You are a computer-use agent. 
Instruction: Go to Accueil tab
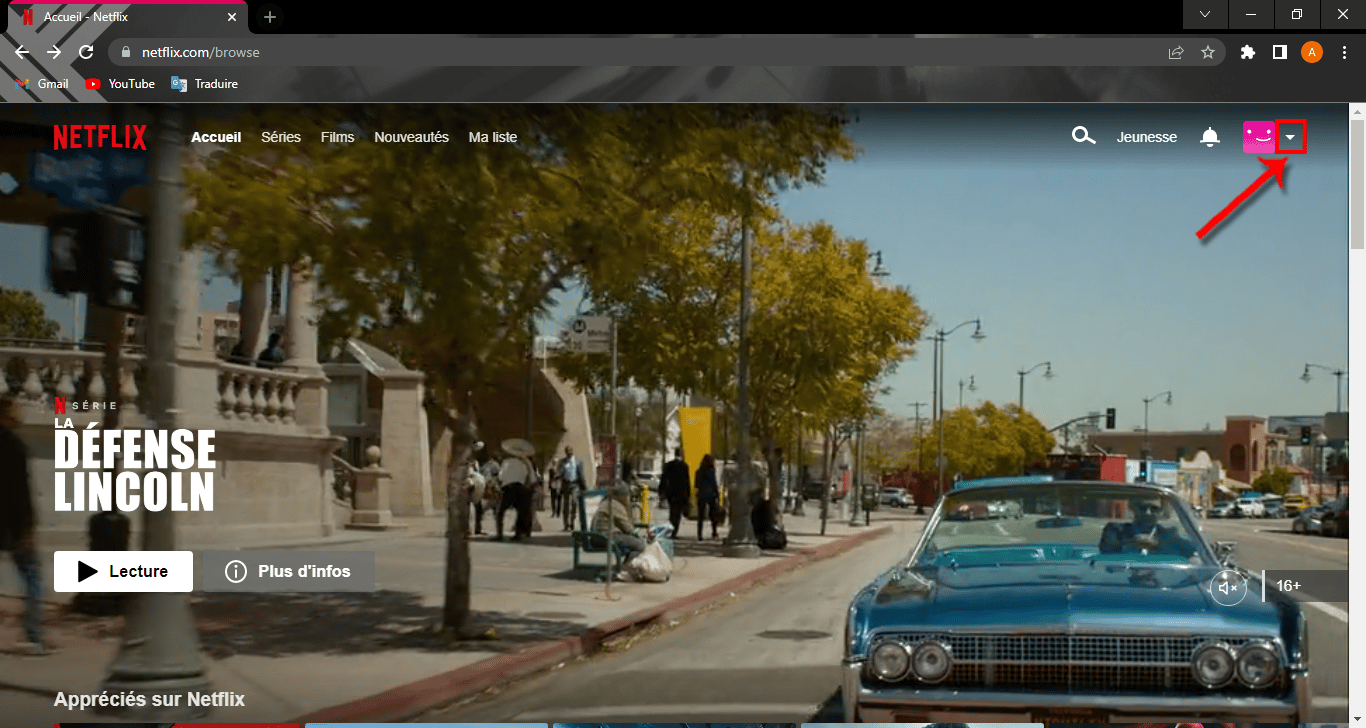point(216,137)
